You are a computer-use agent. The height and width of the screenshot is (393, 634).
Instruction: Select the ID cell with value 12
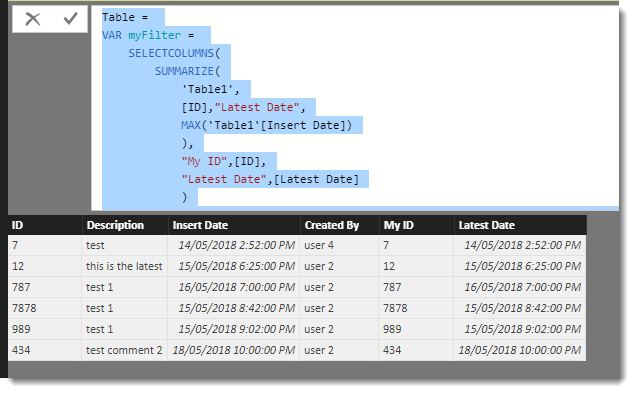pyautogui.click(x=44, y=266)
